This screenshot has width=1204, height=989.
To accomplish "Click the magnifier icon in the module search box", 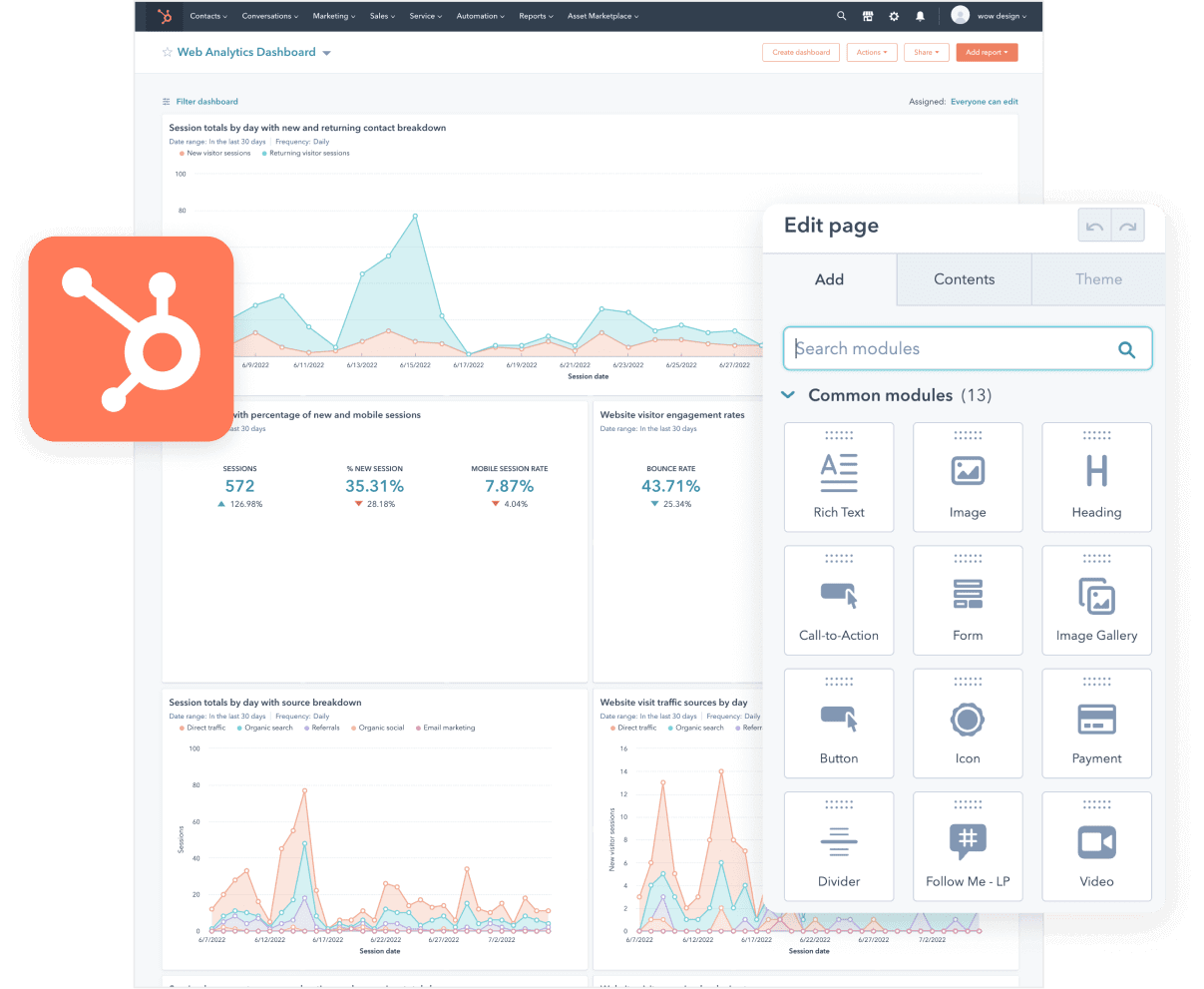I will tap(1127, 349).
